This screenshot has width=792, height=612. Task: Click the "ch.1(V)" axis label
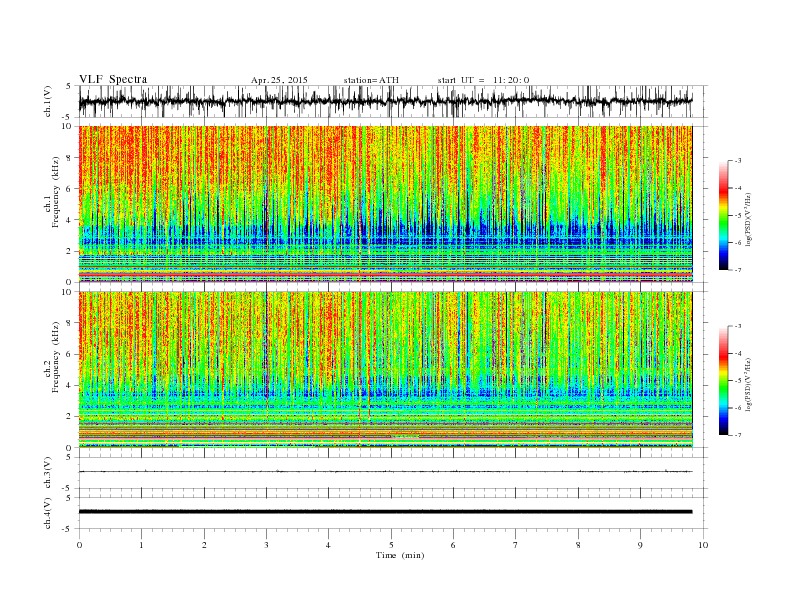pos(48,102)
